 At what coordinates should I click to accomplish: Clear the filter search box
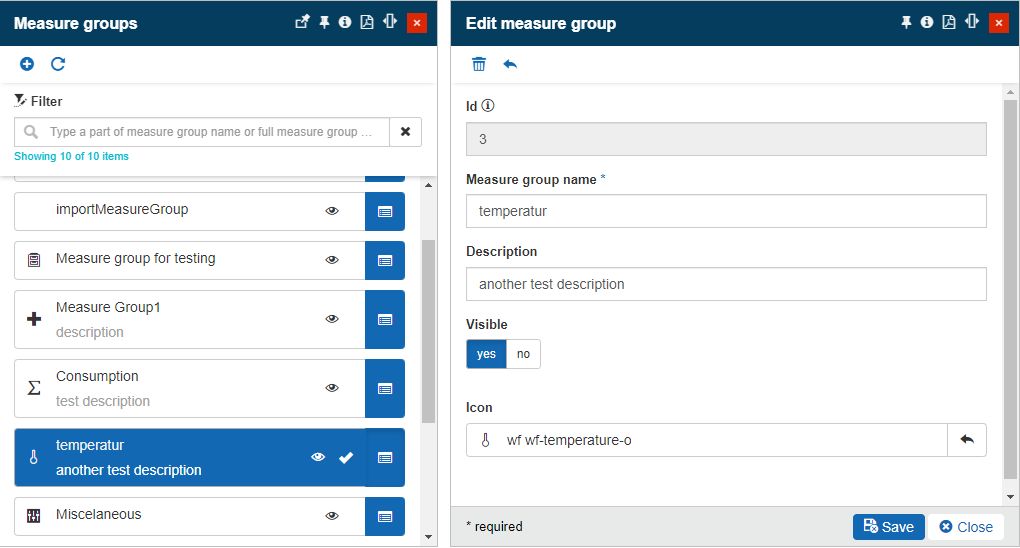tap(405, 132)
